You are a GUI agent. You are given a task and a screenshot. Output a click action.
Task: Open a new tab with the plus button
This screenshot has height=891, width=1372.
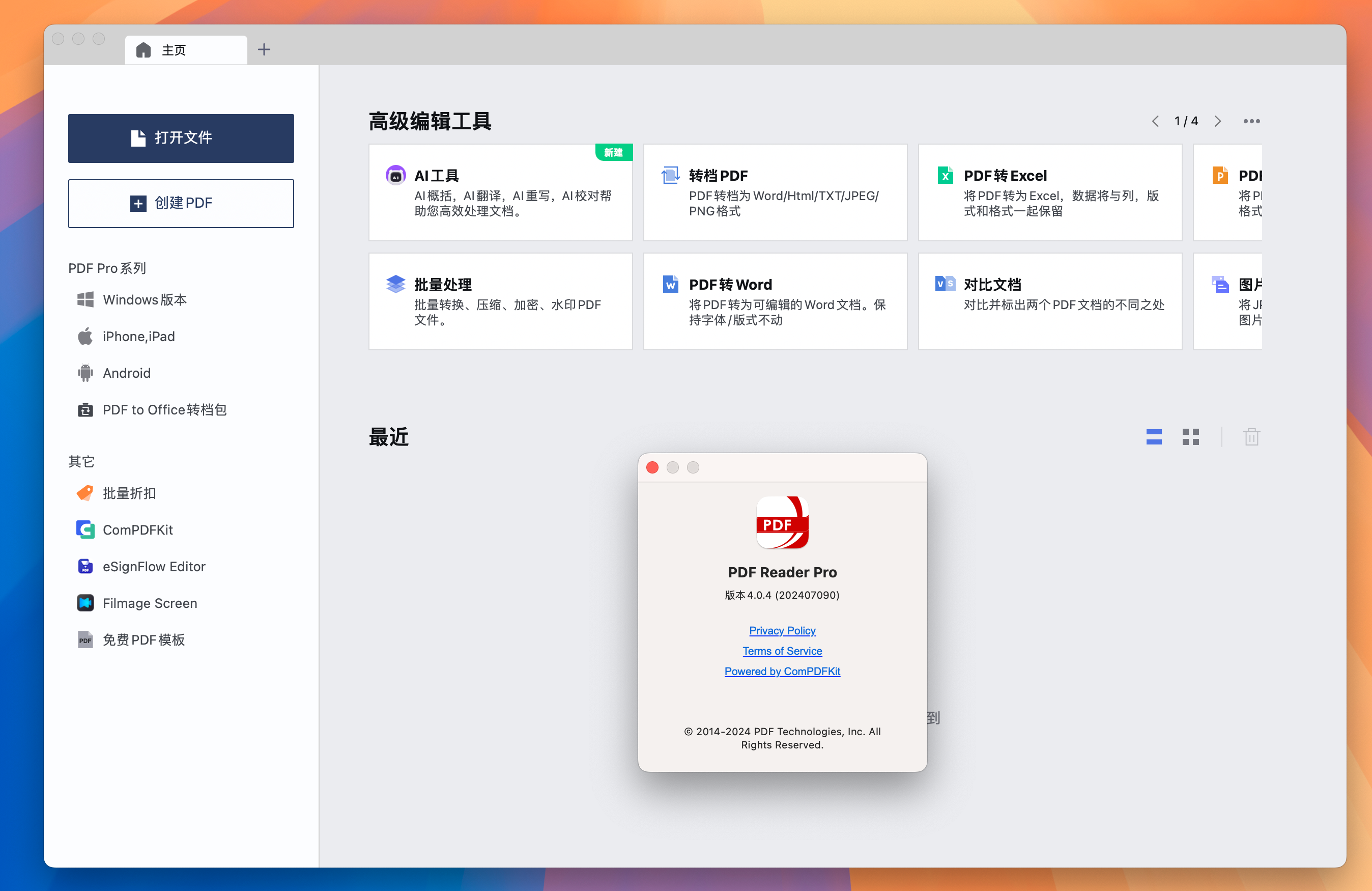pos(264,49)
